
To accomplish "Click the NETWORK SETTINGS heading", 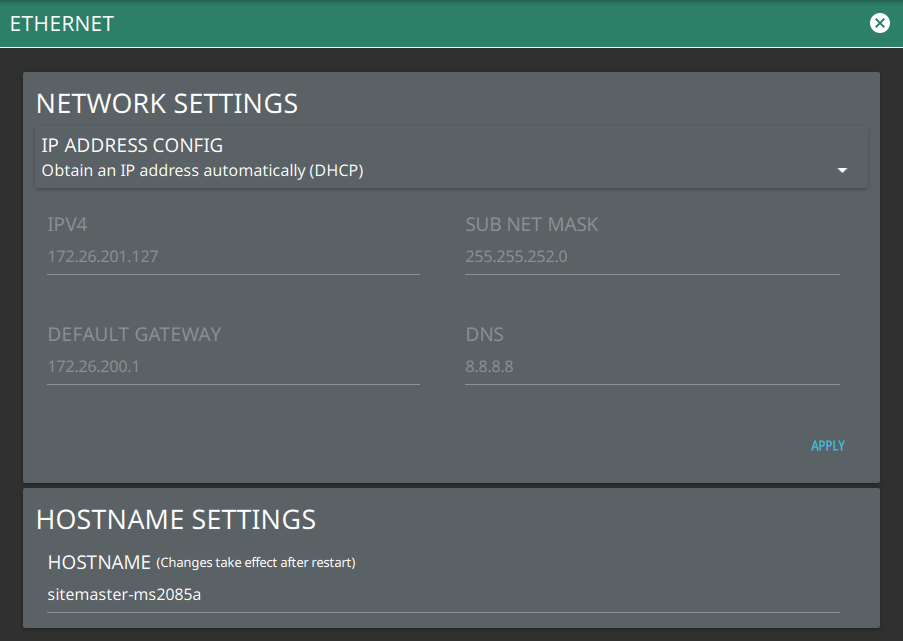I will click(167, 103).
